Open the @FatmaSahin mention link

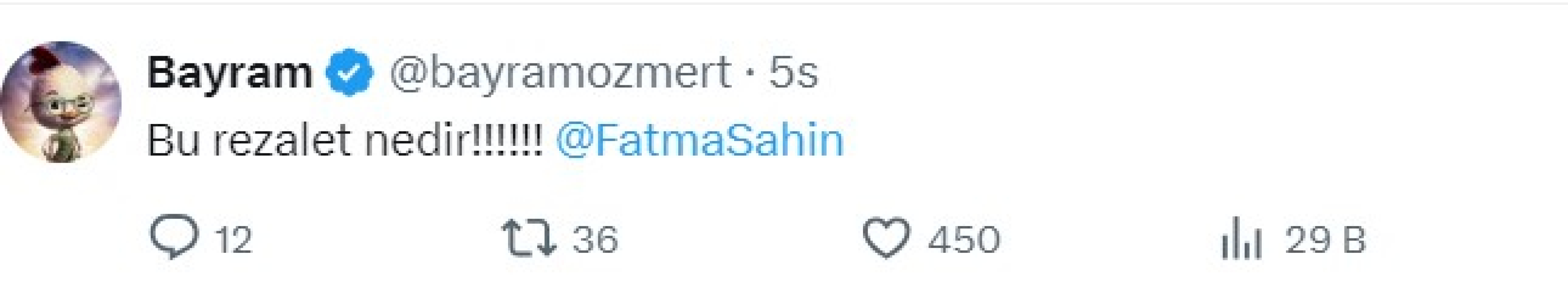700,141
